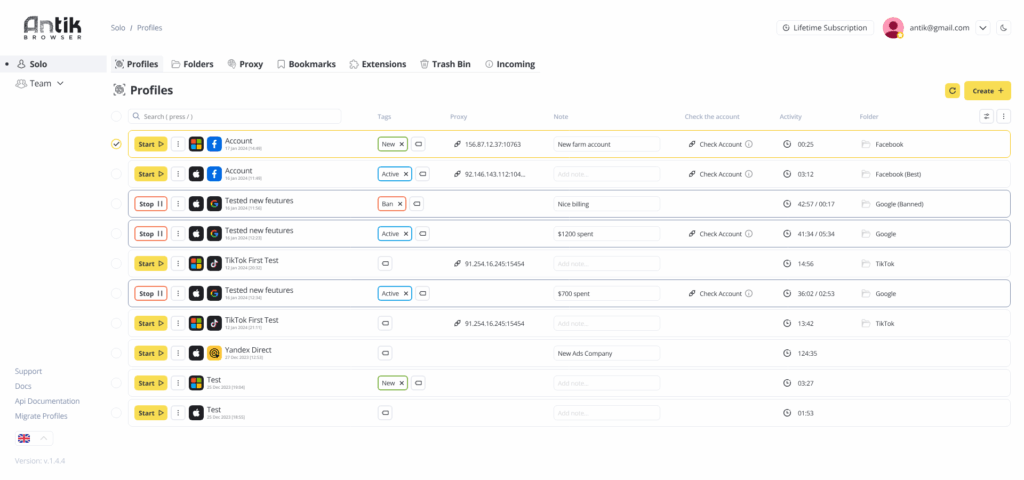
Task: Toggle the select-all profiles checkbox
Action: coord(116,116)
